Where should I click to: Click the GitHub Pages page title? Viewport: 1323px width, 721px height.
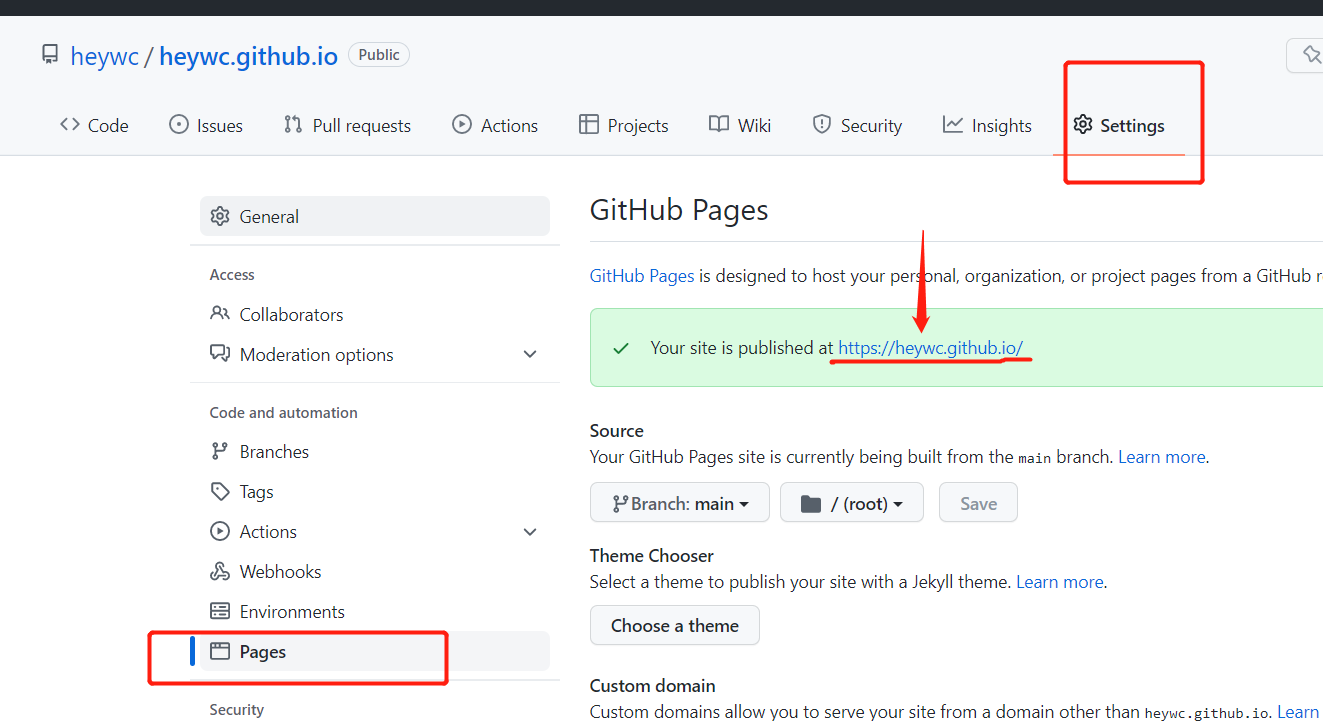679,210
